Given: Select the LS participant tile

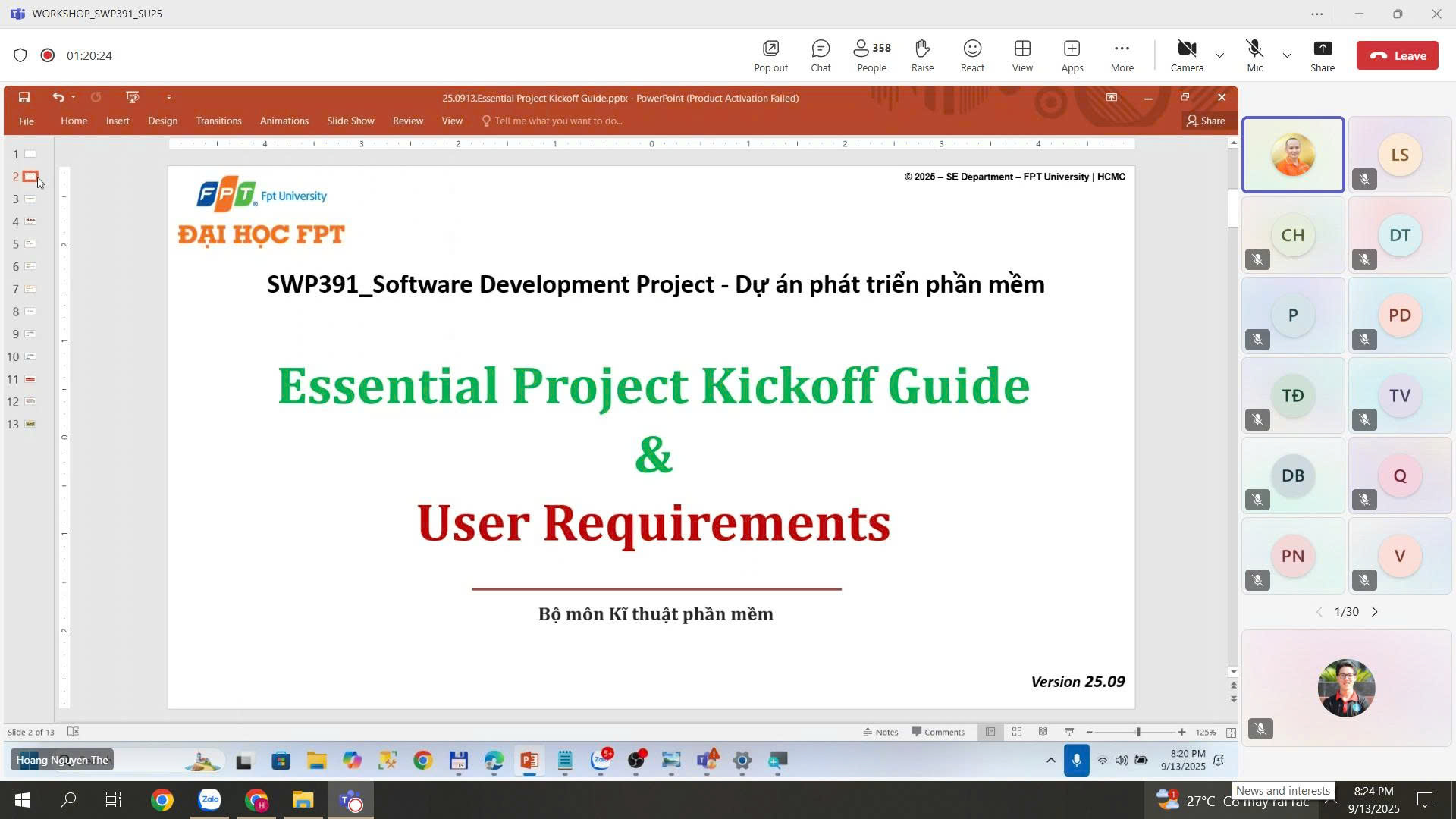Looking at the screenshot, I should (x=1399, y=155).
